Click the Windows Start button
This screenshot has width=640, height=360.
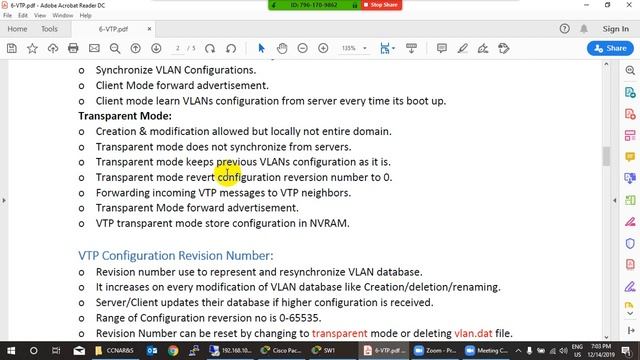[11, 351]
